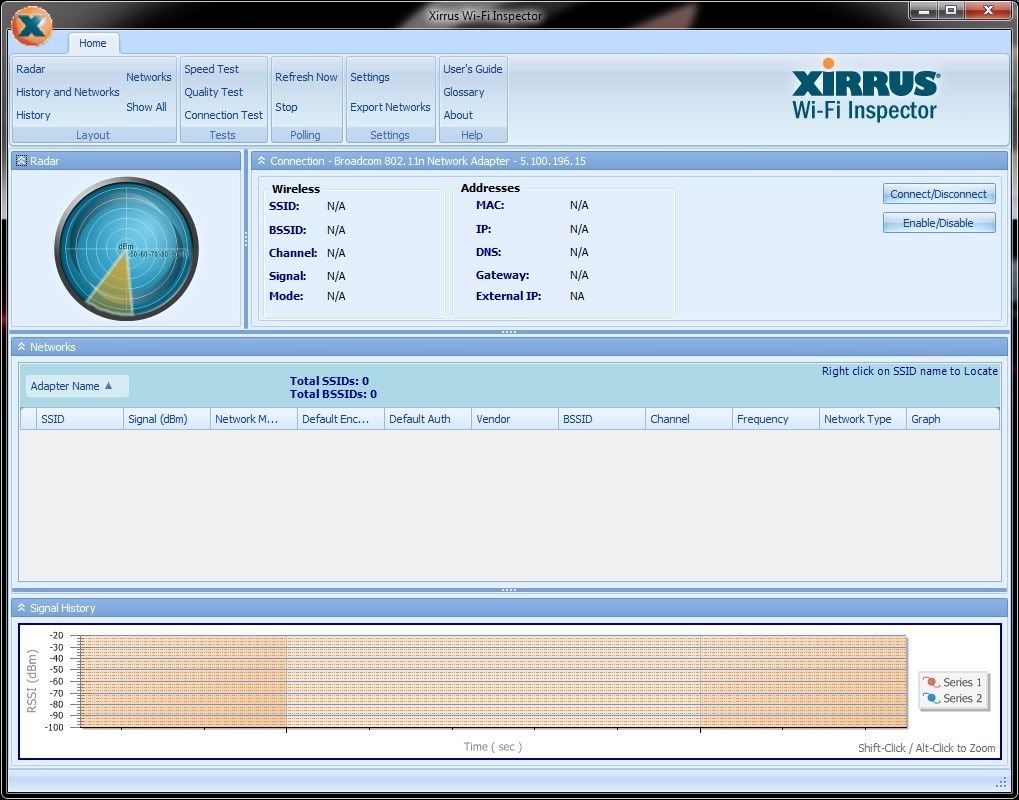Open the Glossary
Image resolution: width=1019 pixels, height=800 pixels.
coord(463,92)
